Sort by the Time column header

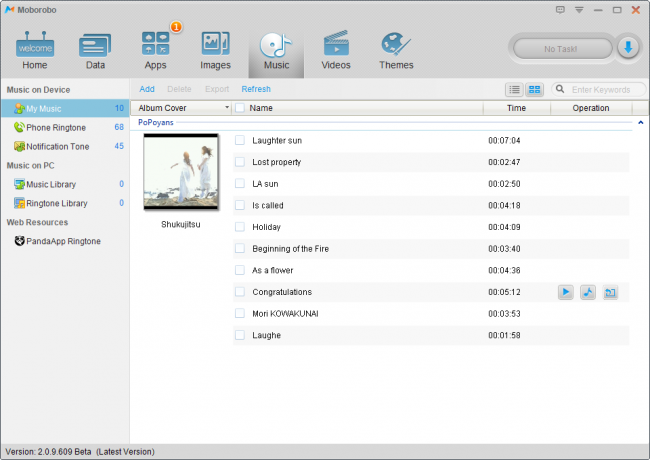coord(516,108)
